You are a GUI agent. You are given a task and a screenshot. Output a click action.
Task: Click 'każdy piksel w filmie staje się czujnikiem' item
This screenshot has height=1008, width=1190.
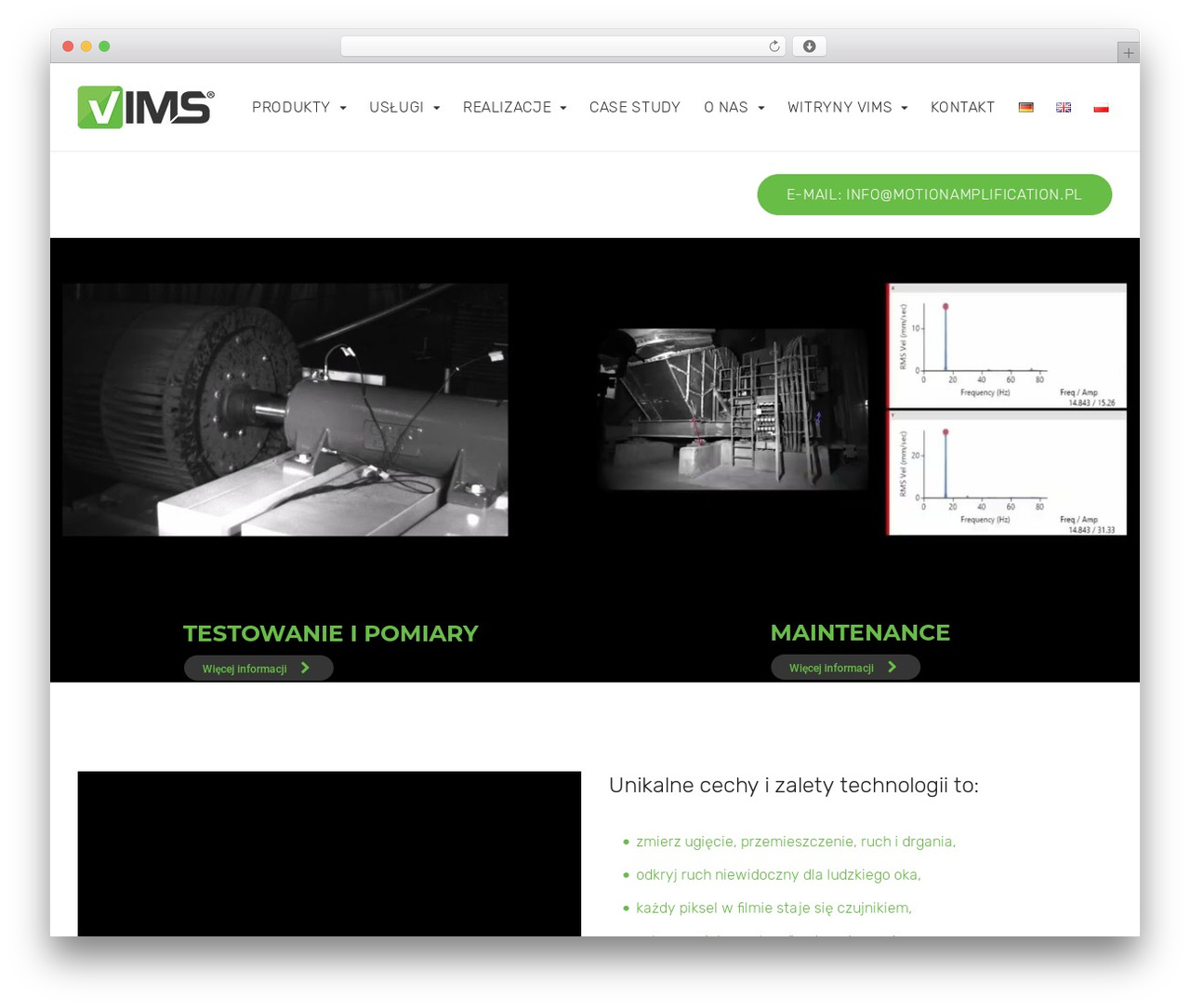tap(773, 908)
